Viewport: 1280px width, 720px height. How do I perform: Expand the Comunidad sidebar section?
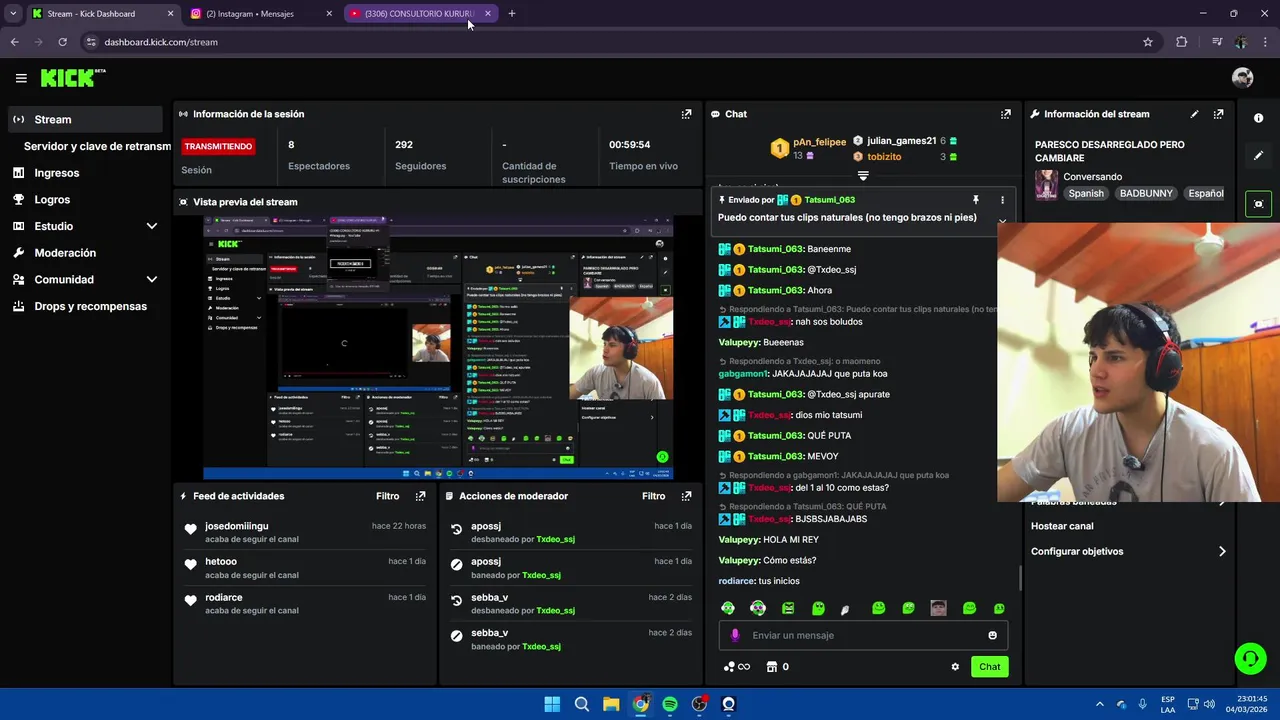point(152,280)
